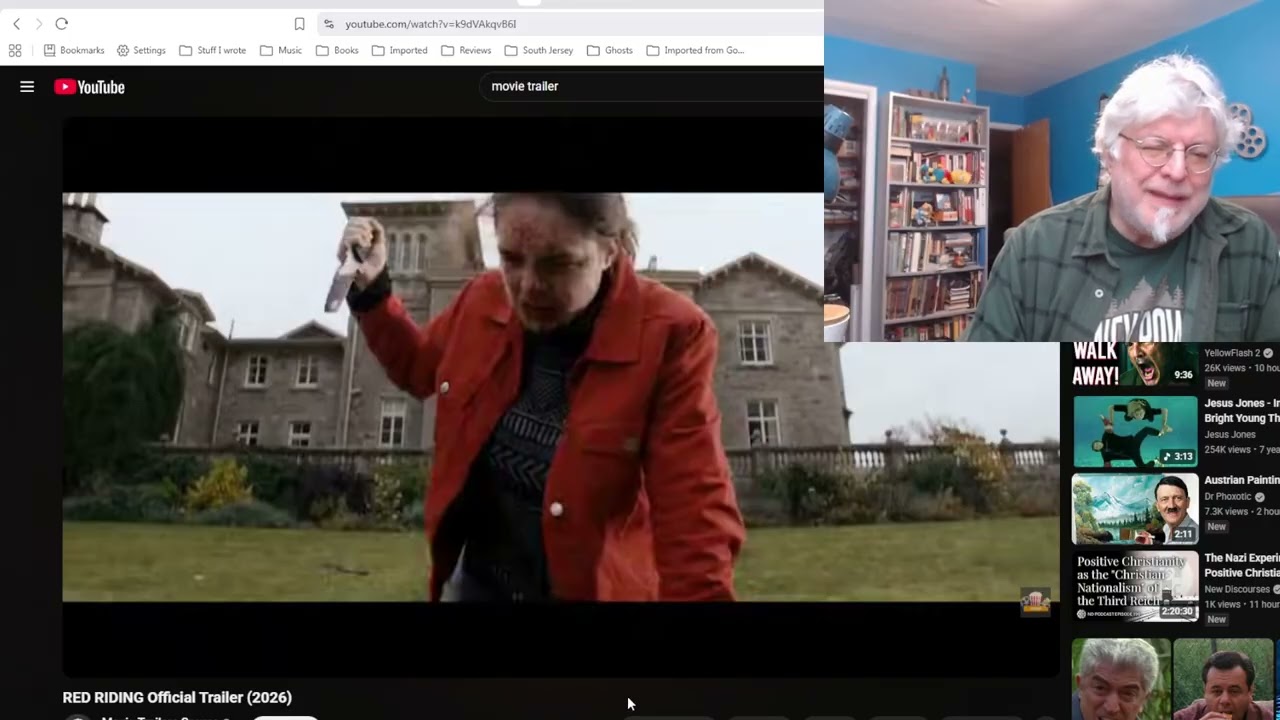
Task: Open Settings from the bookmarks bar
Action: point(141,50)
